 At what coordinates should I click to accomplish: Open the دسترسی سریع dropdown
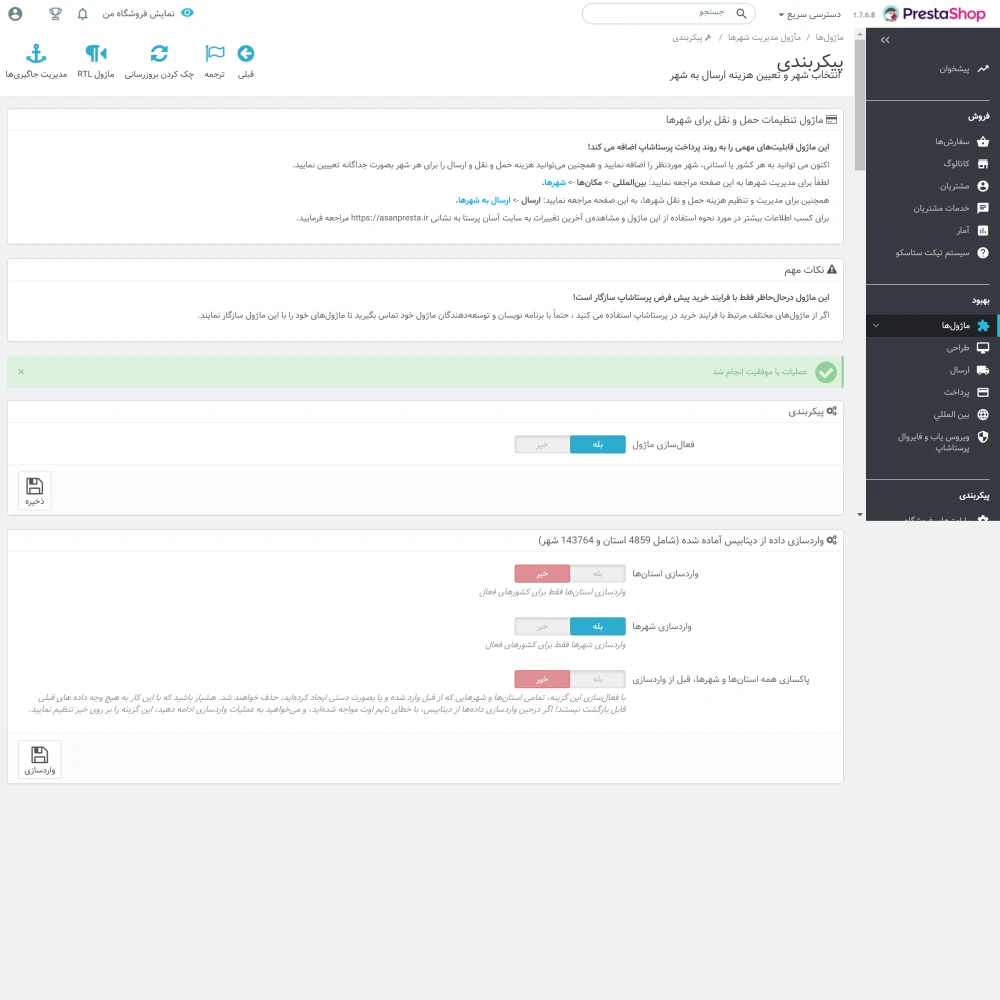click(809, 14)
